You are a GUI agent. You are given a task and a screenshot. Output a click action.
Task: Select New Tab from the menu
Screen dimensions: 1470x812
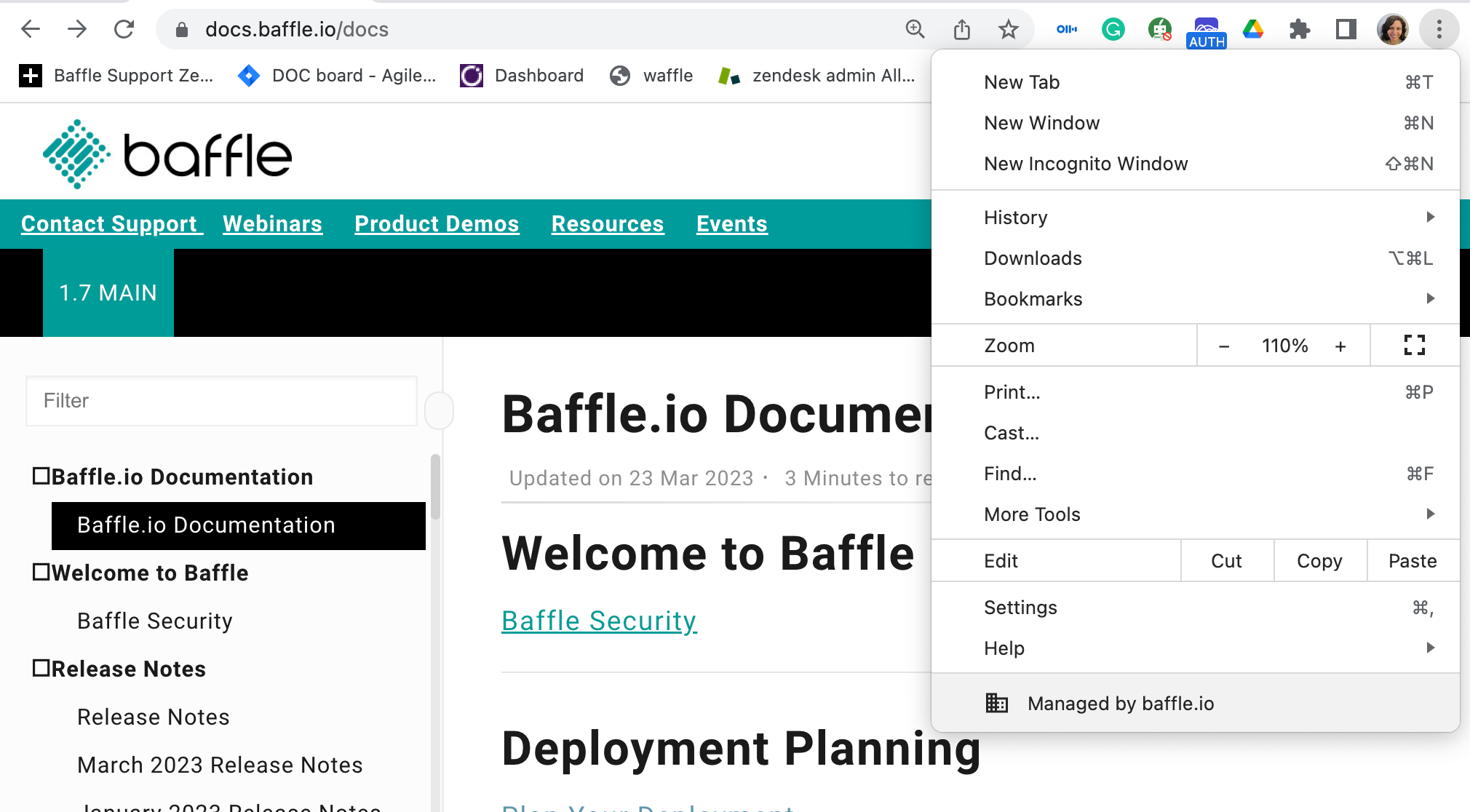1196,82
